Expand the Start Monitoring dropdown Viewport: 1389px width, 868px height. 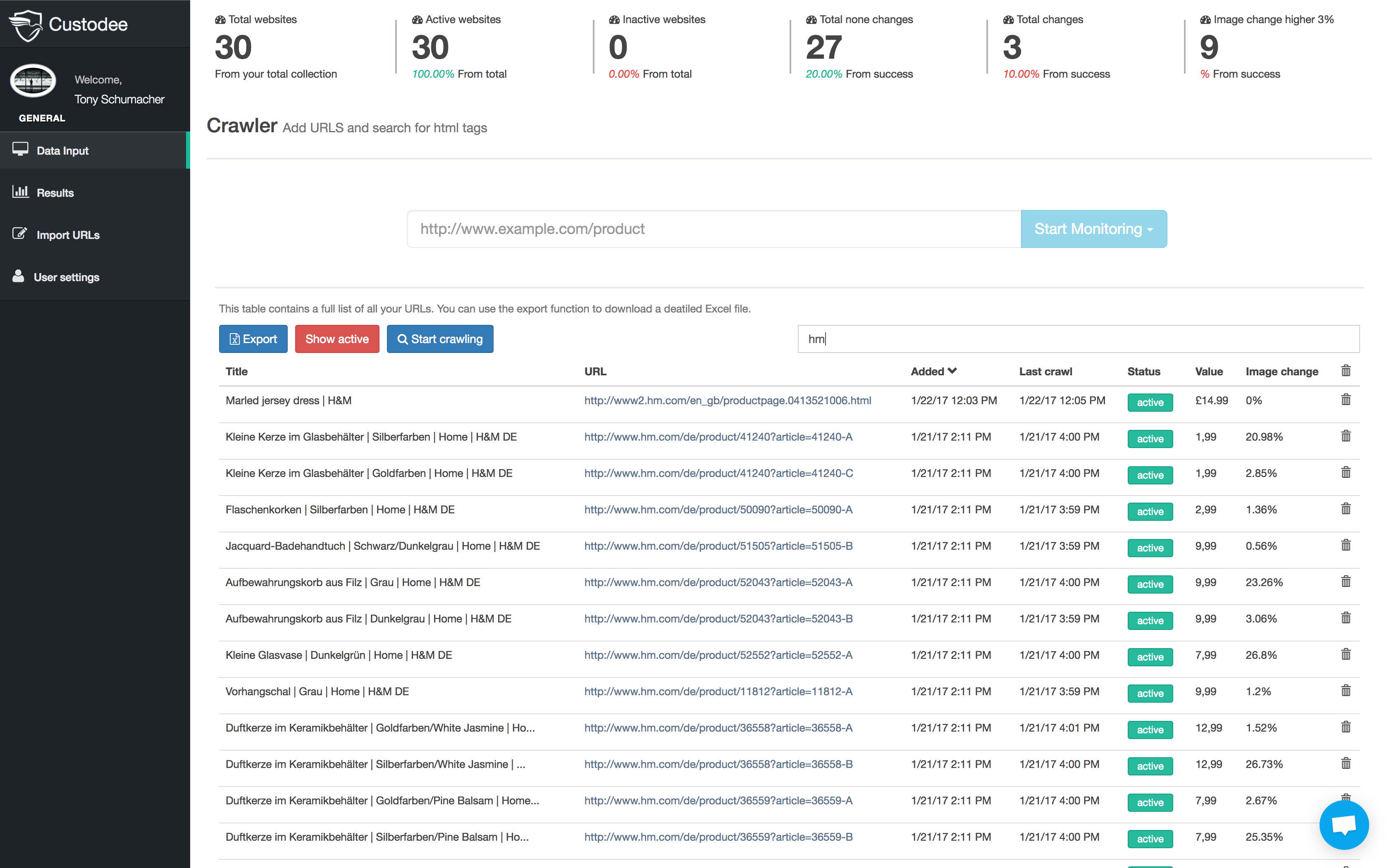click(1093, 229)
